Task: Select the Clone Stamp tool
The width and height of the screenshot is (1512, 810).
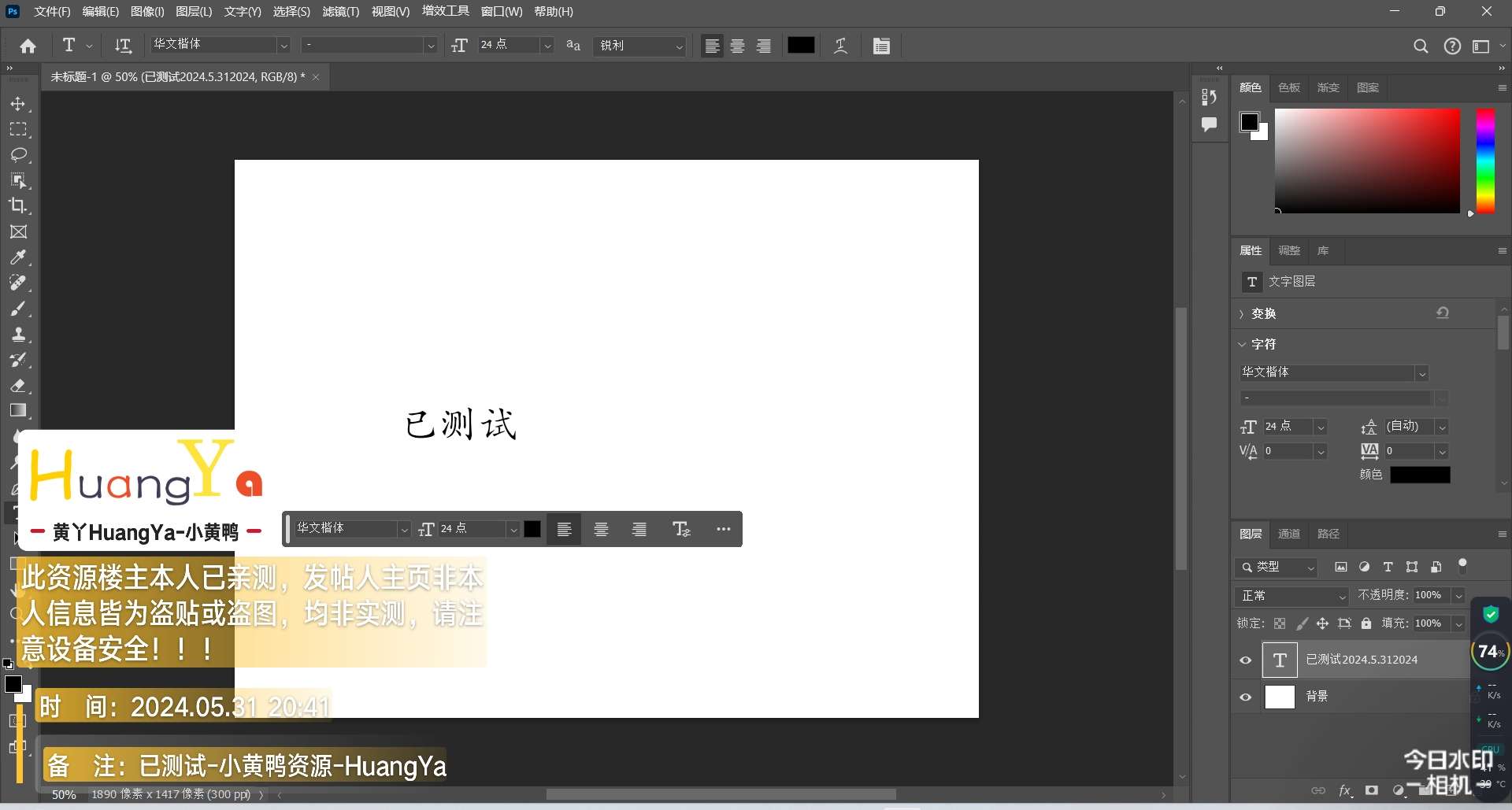Action: (x=18, y=335)
